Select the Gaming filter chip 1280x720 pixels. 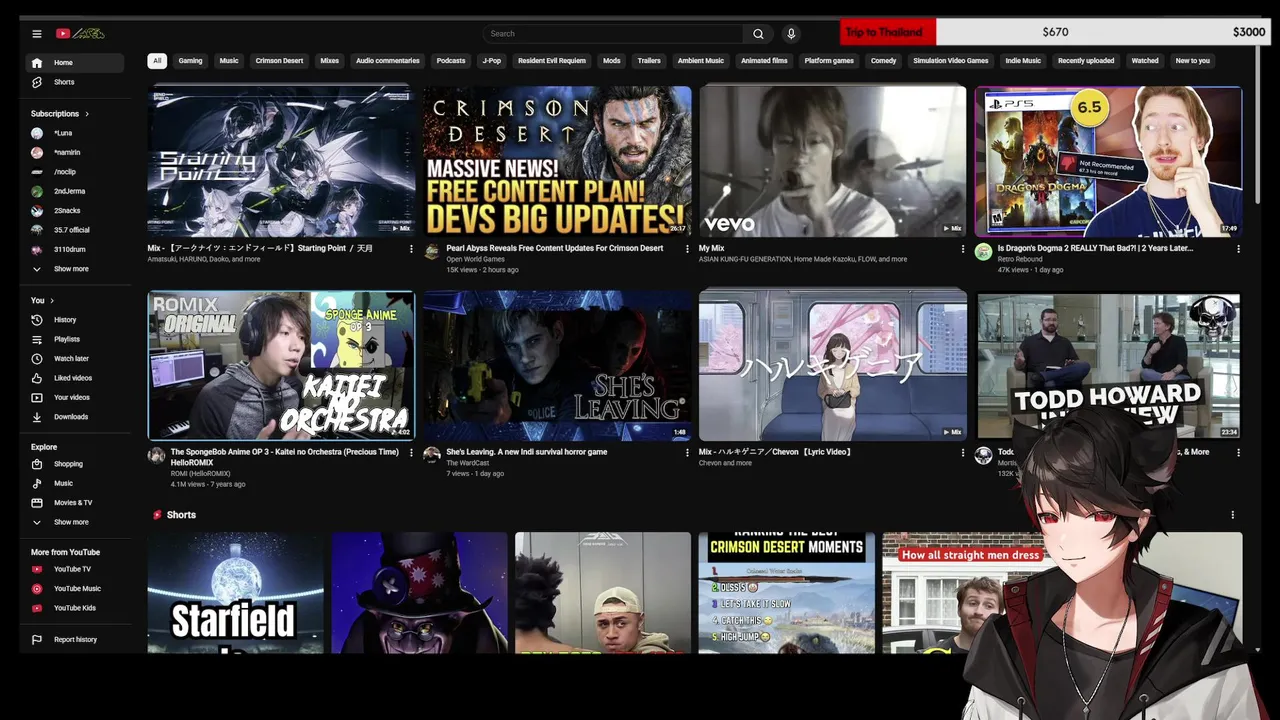[x=190, y=61]
